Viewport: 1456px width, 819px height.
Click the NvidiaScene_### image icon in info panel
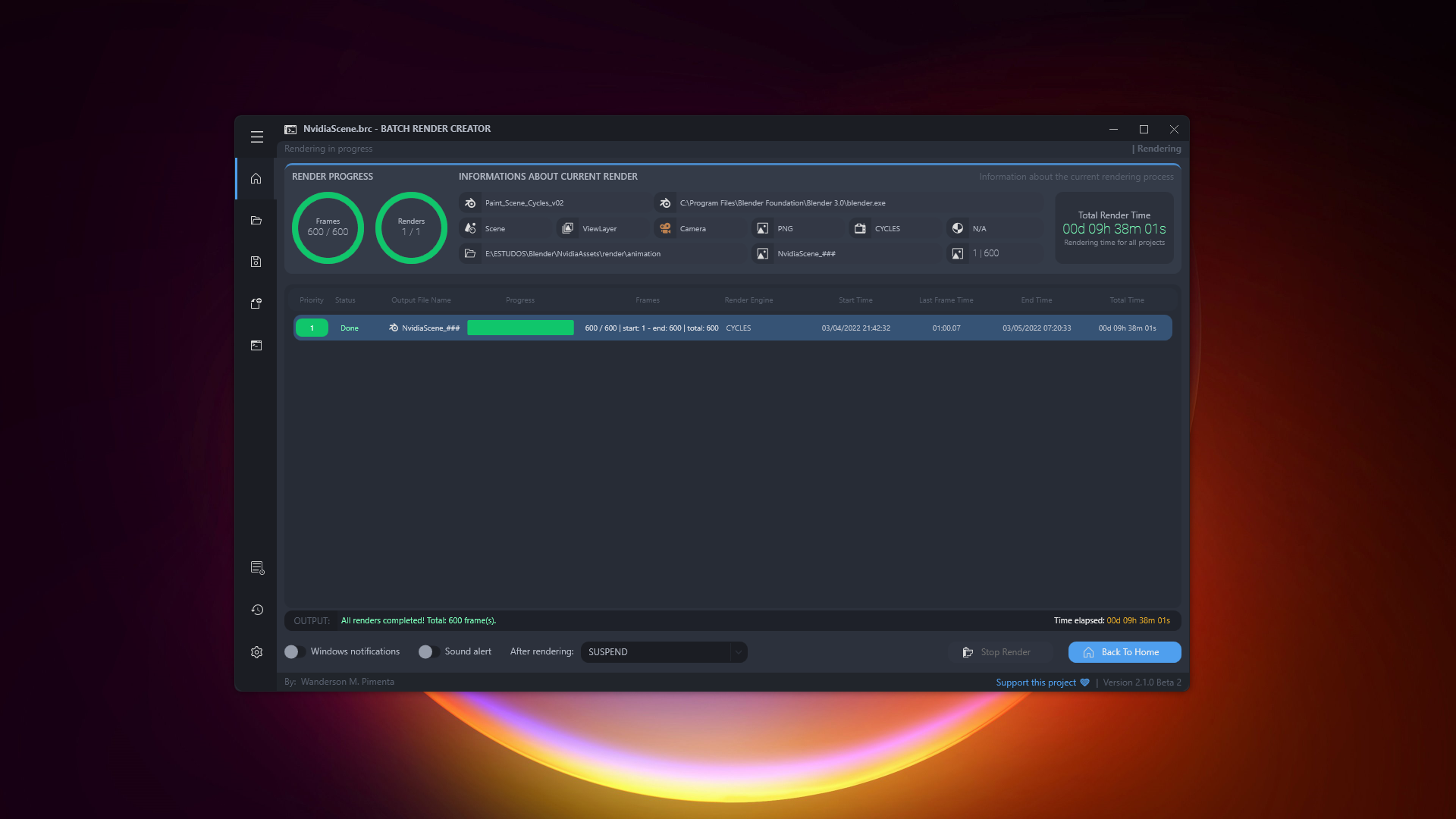[x=763, y=253]
